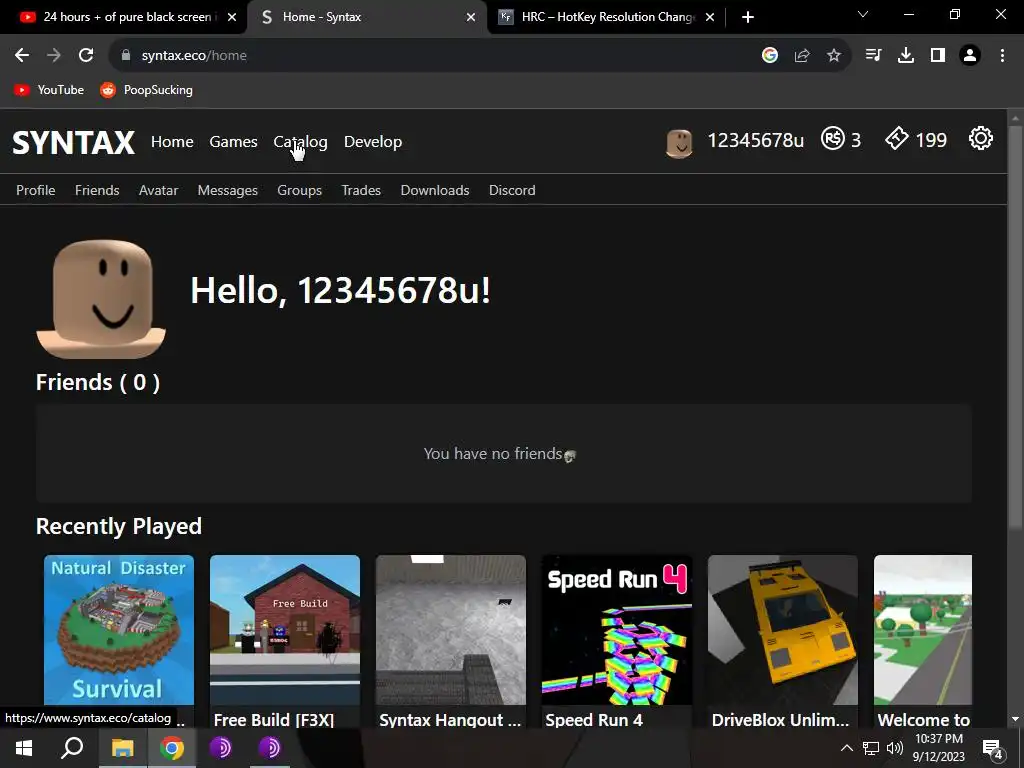Open the media control icon in Chrome toolbar
The image size is (1024, 768).
(873, 56)
